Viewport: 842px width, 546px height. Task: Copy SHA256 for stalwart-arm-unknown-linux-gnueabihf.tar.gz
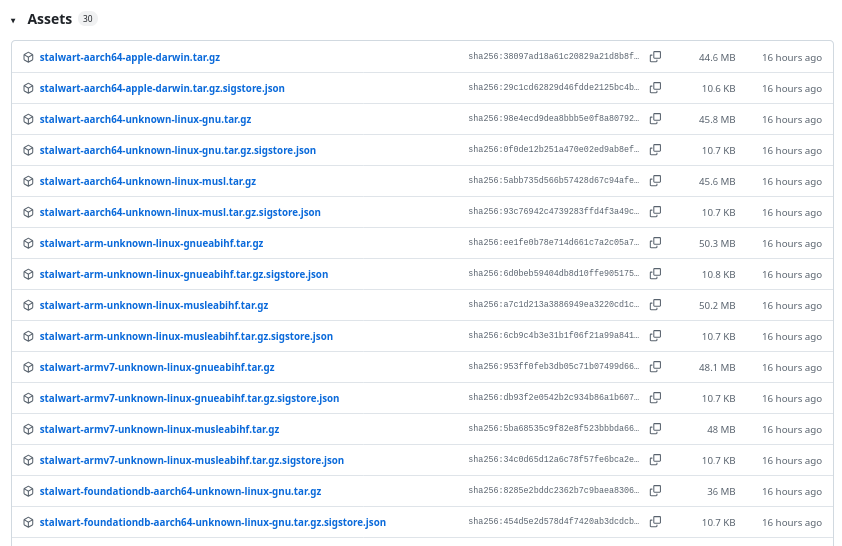pos(655,243)
